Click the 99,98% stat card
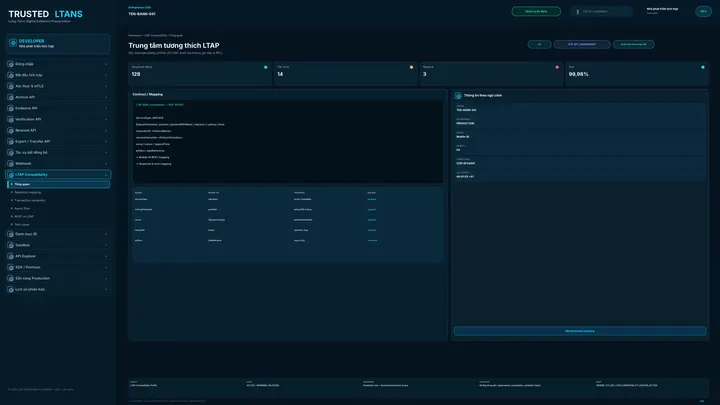The width and height of the screenshot is (720, 405). [636, 73]
